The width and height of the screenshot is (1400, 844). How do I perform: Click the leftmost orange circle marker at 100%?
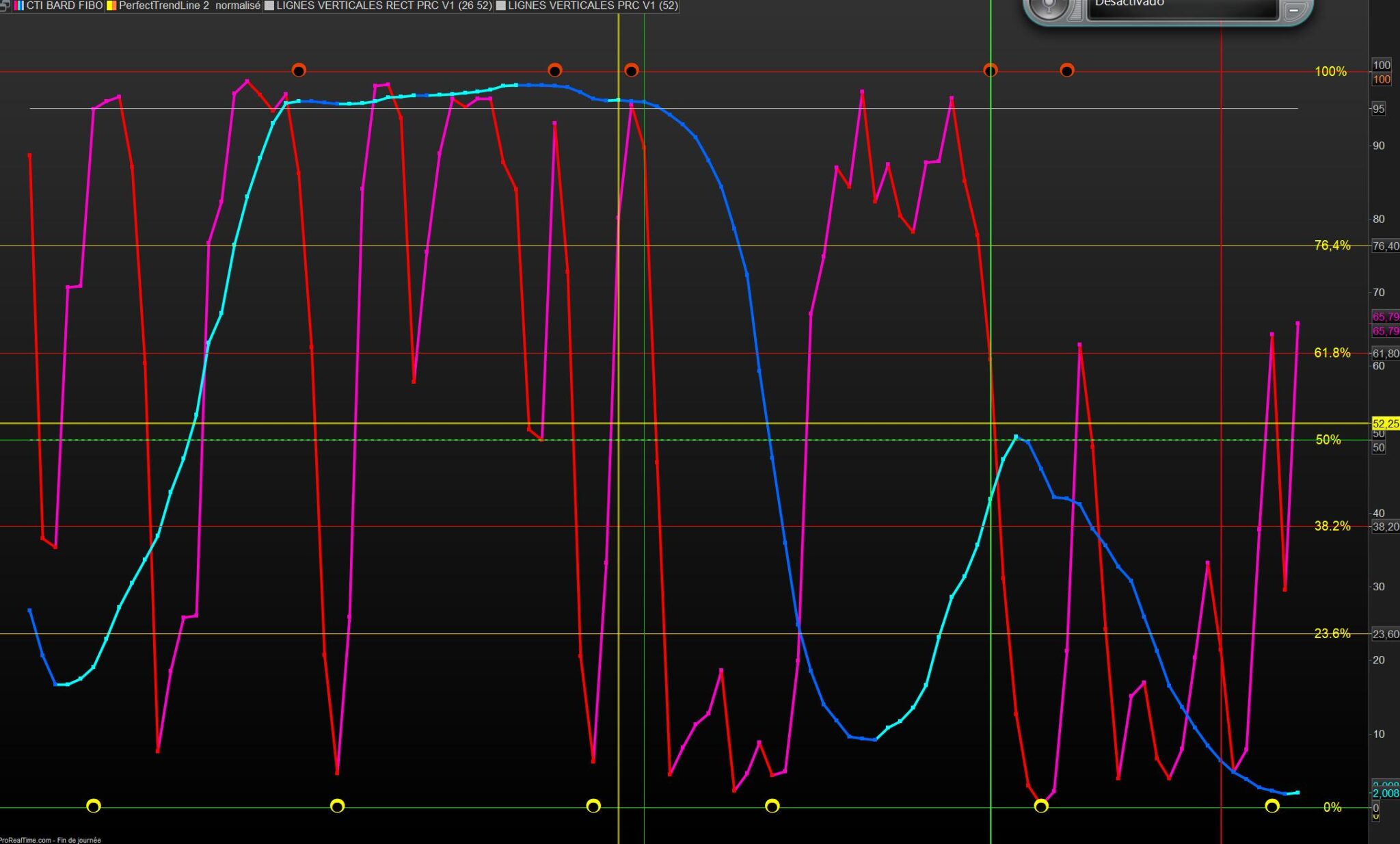coord(299,70)
